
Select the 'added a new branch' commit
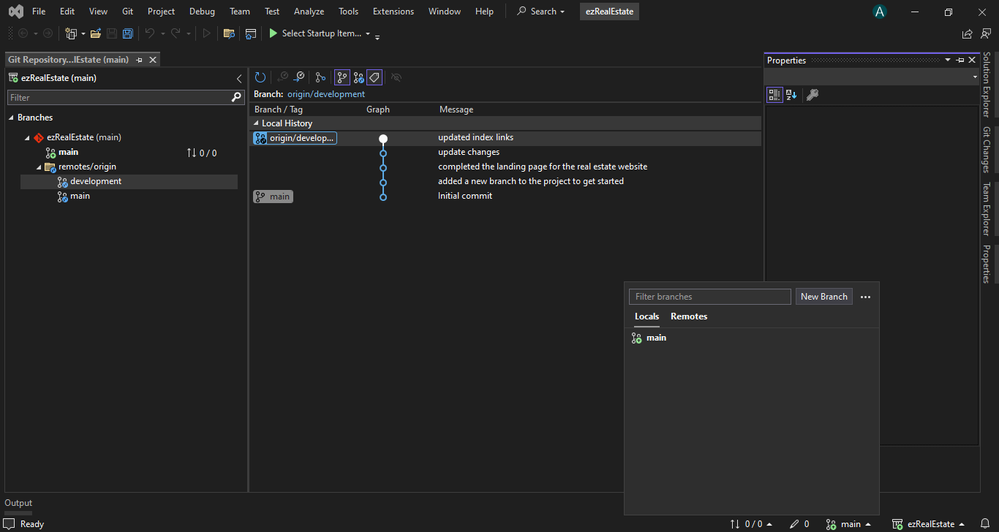pyautogui.click(x=506, y=182)
